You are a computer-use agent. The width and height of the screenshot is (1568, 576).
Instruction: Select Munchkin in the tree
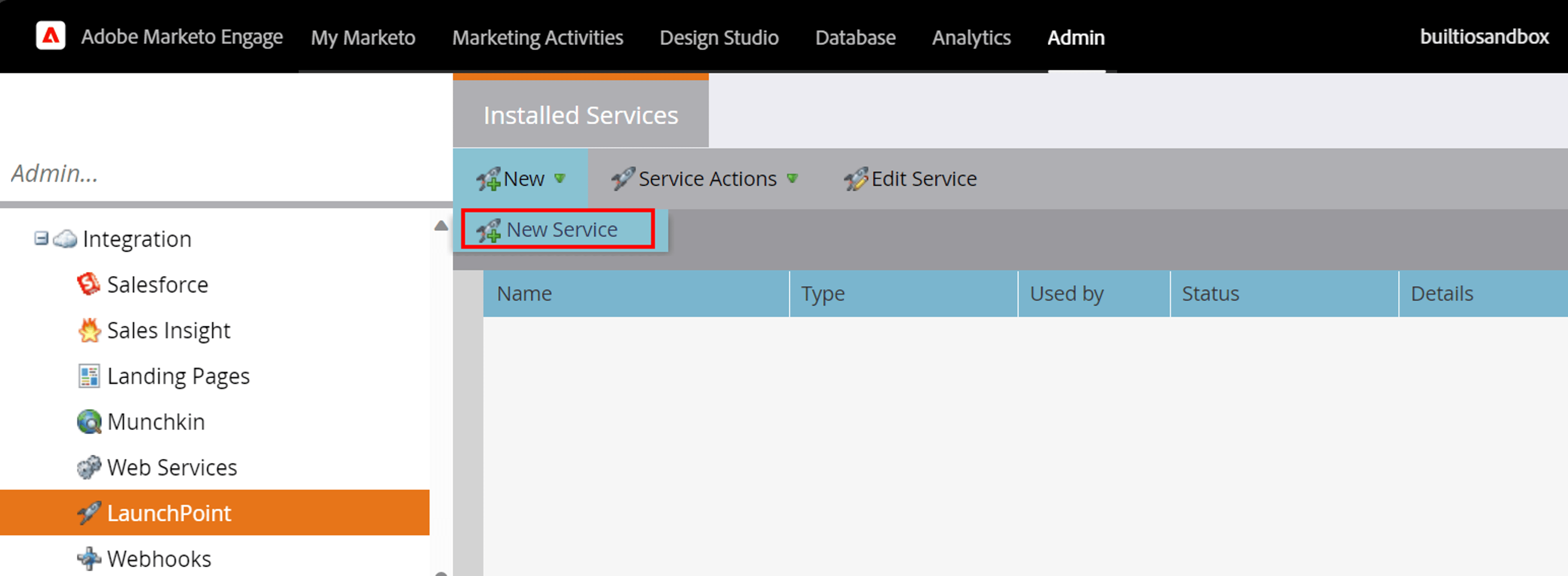coord(156,421)
